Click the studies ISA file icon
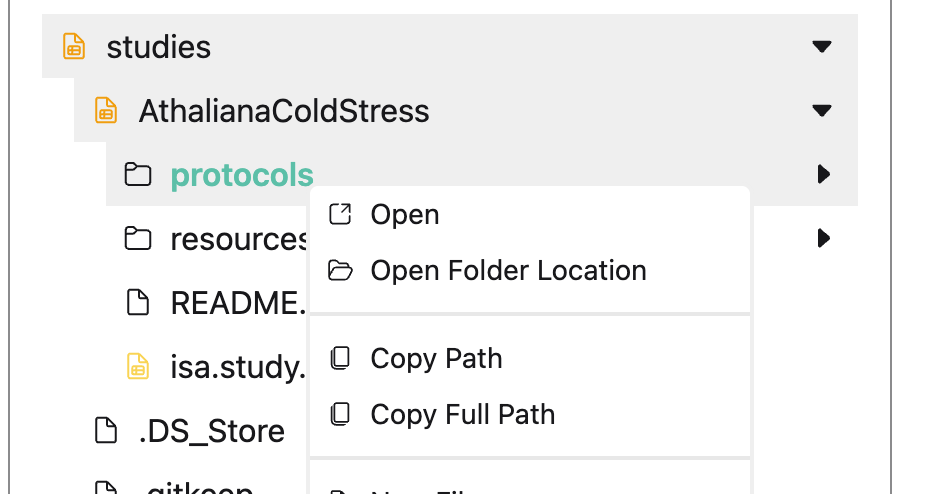Viewport: 946px width, 494px height. coord(74,46)
